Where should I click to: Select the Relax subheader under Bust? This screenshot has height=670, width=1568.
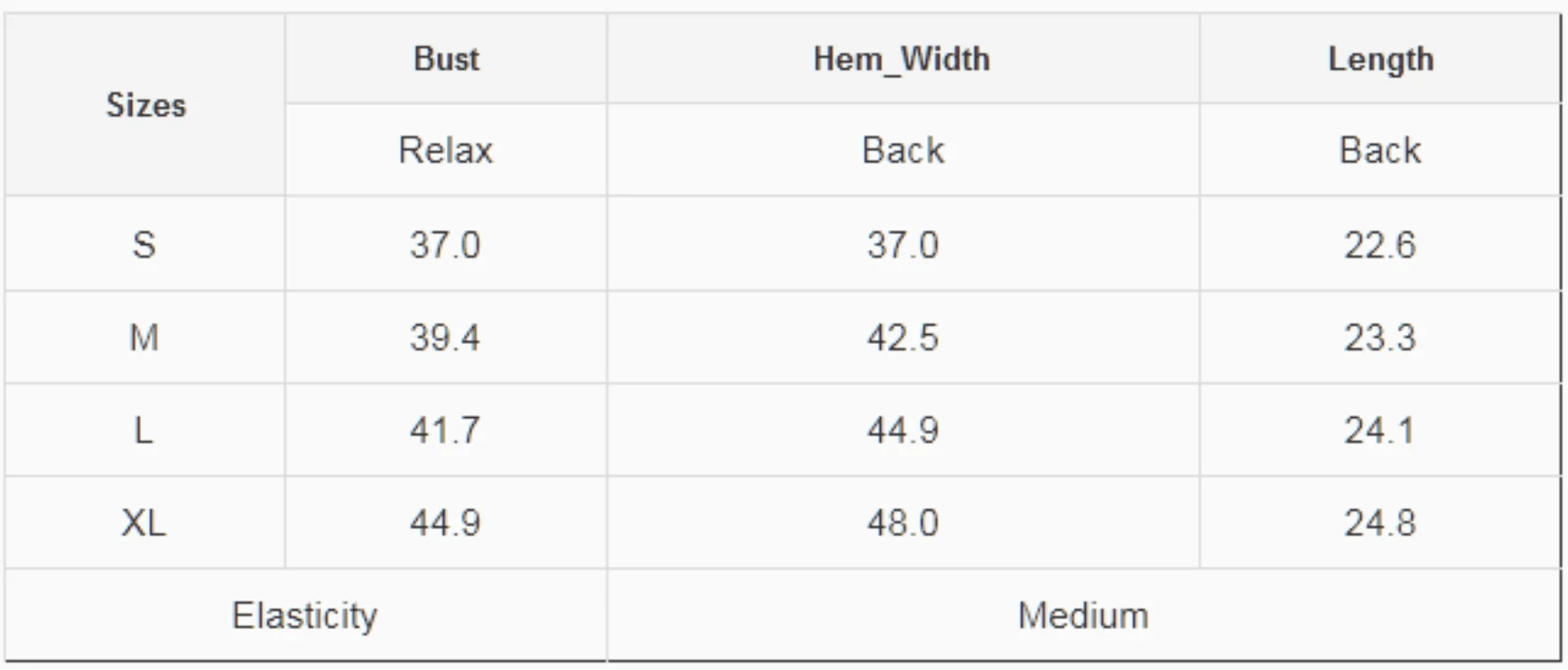[x=446, y=150]
